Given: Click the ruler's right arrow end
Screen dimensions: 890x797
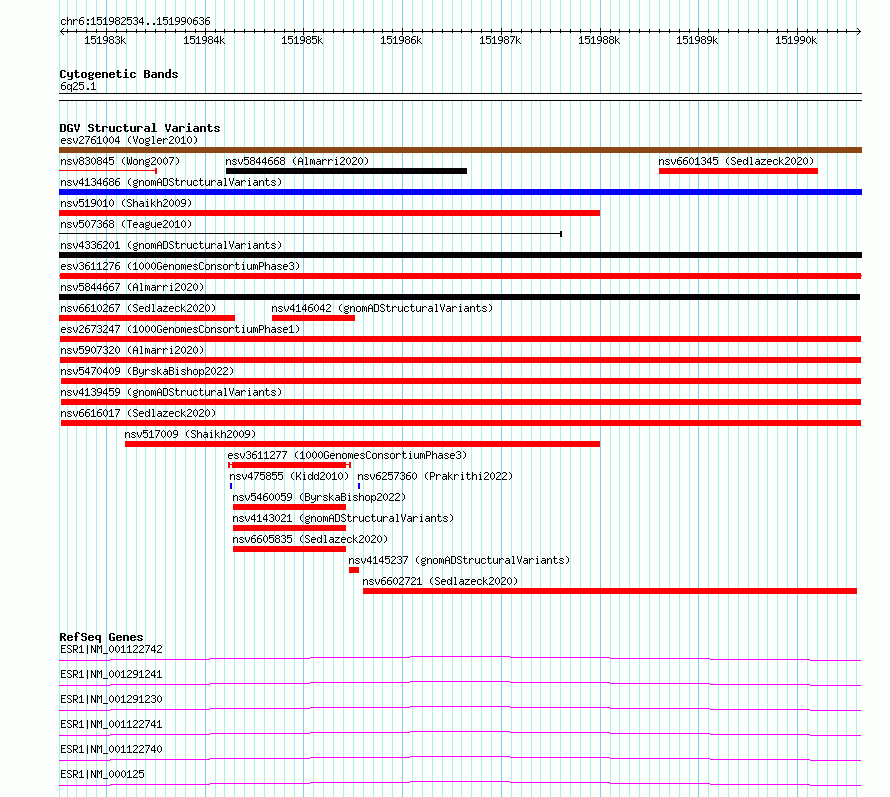Looking at the screenshot, I should click(859, 31).
